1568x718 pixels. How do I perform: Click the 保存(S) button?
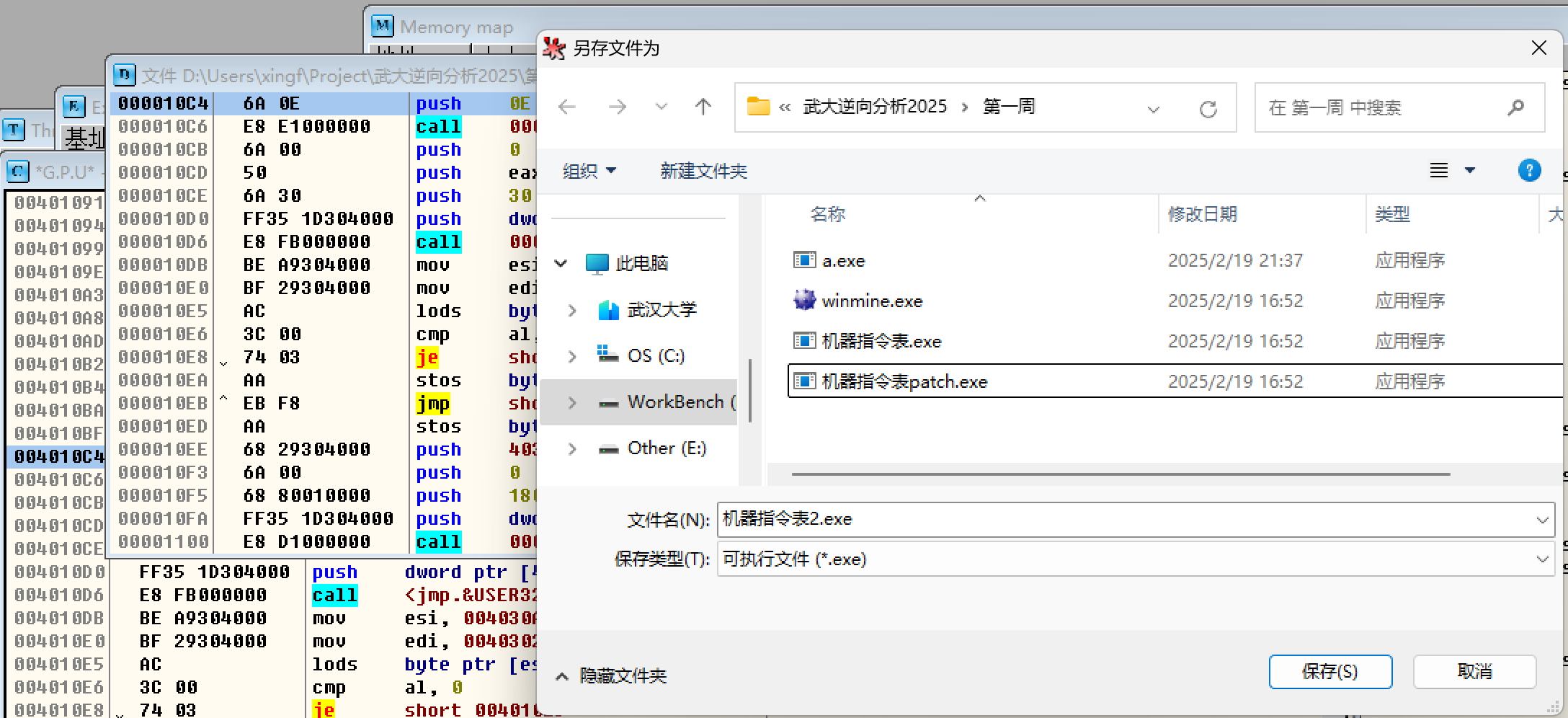tap(1329, 672)
